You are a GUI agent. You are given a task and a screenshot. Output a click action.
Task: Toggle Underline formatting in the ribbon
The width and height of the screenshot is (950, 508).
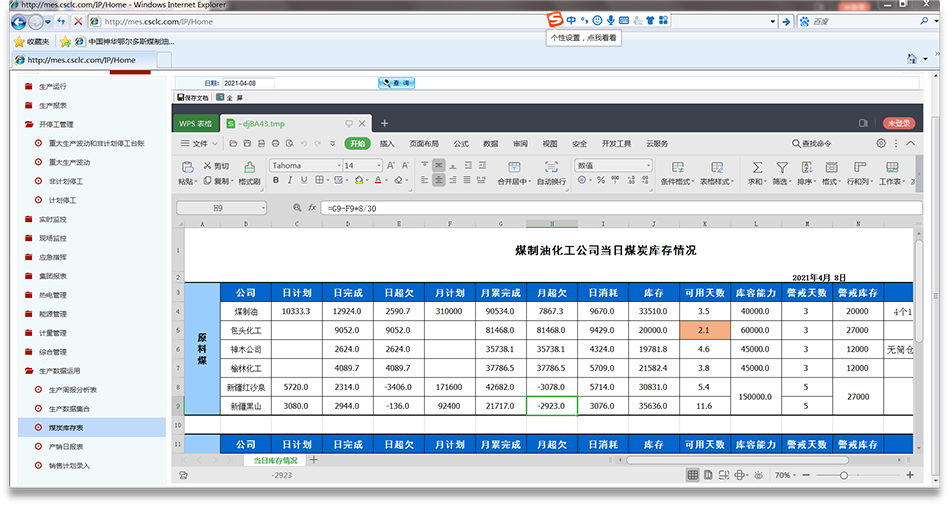304,180
